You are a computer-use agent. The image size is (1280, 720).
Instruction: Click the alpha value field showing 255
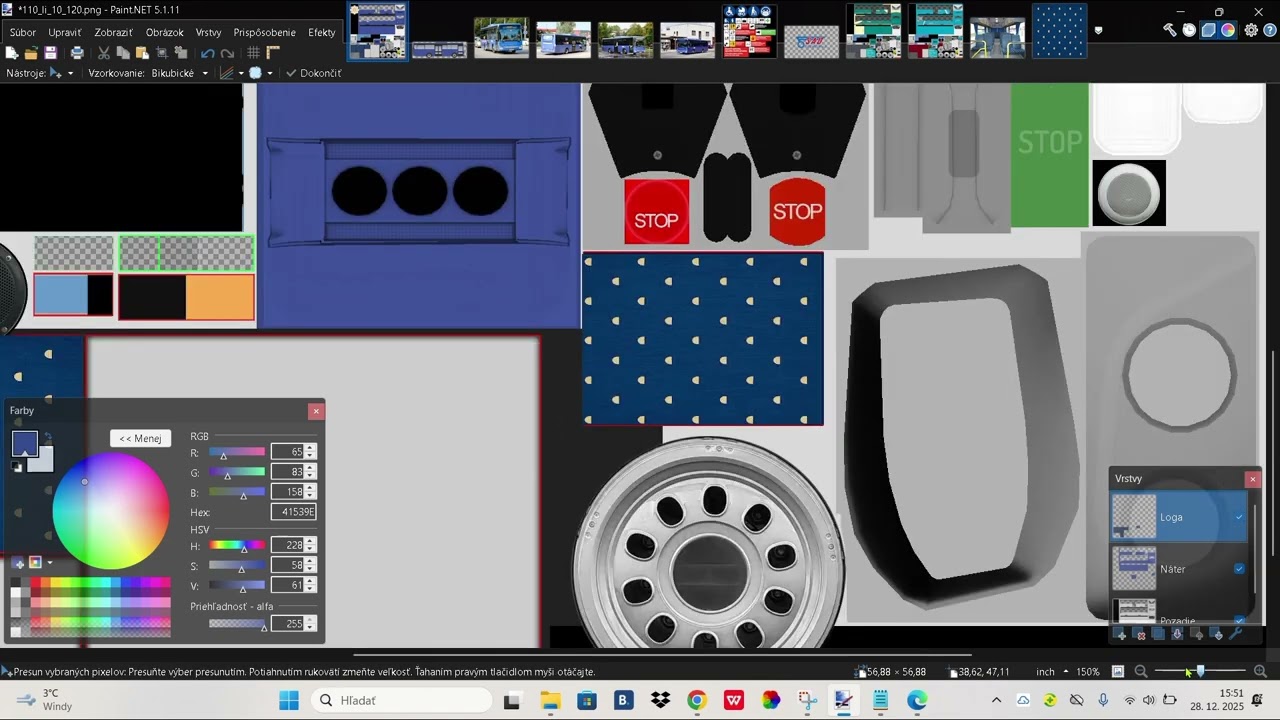coord(287,624)
